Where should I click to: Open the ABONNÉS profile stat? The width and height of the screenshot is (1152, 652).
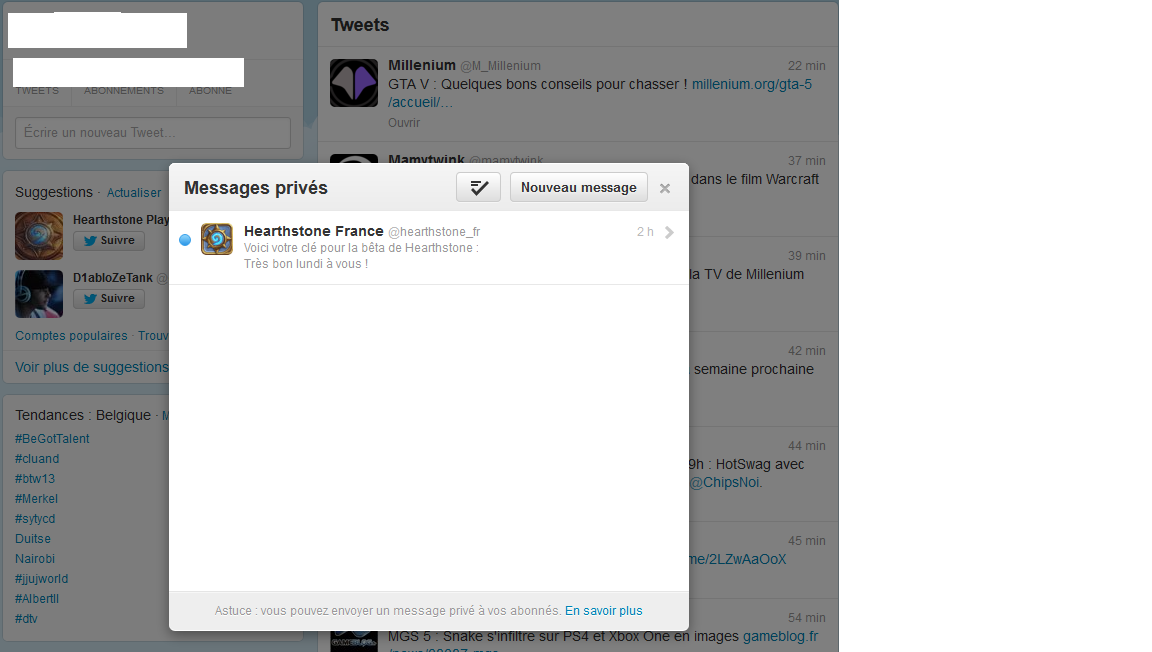point(210,90)
